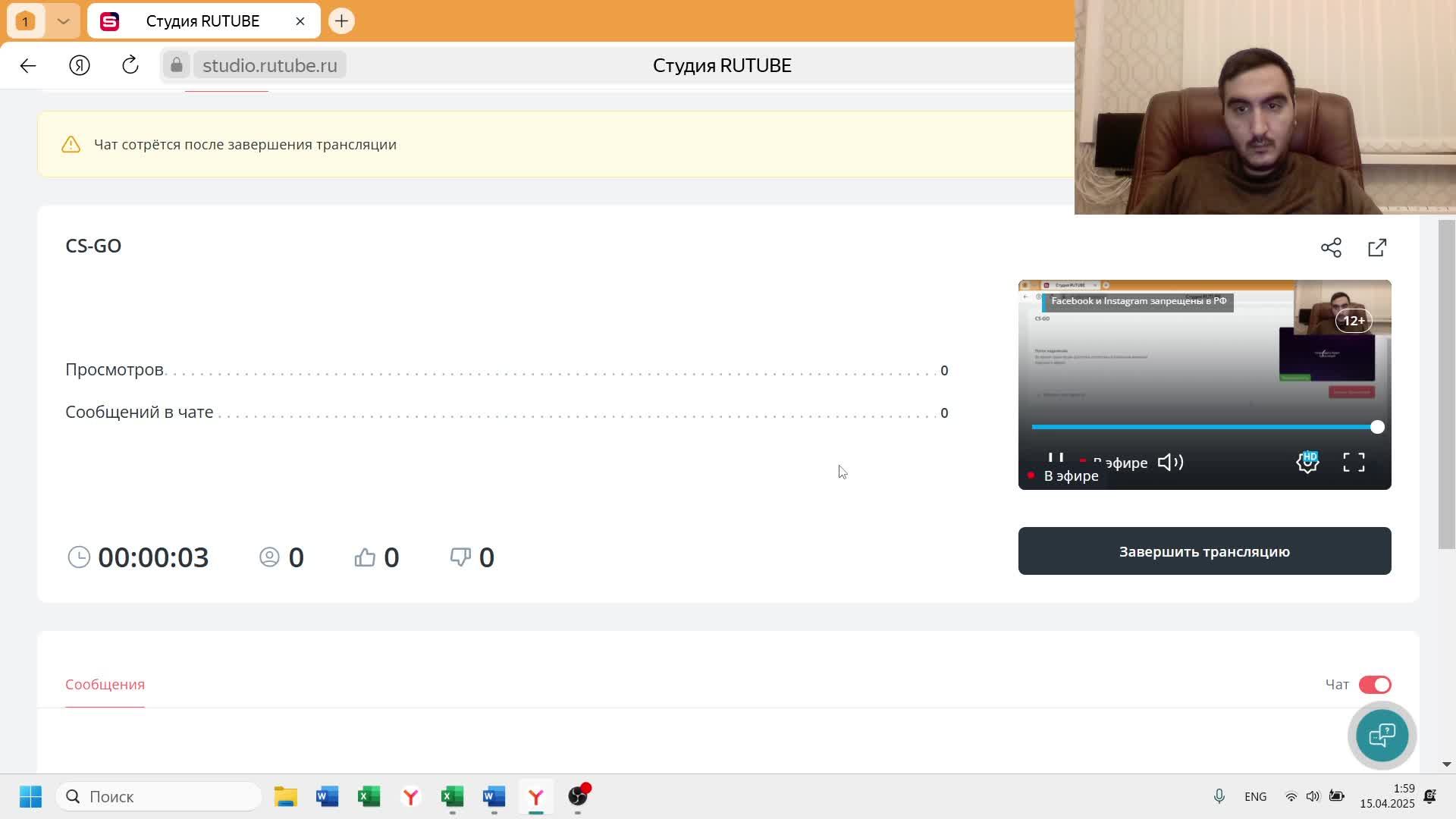The image size is (1456, 819).
Task: Expand the browser tab group dropdown chevron
Action: pos(63,21)
